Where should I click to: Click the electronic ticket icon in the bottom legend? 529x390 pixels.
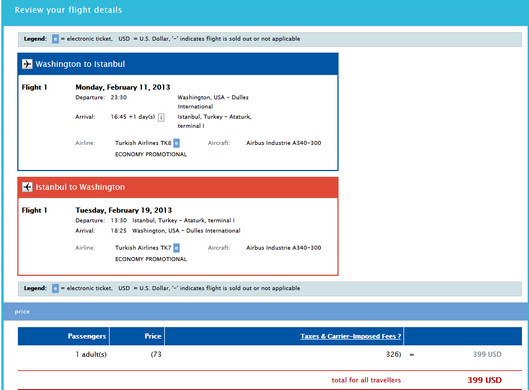[55, 288]
